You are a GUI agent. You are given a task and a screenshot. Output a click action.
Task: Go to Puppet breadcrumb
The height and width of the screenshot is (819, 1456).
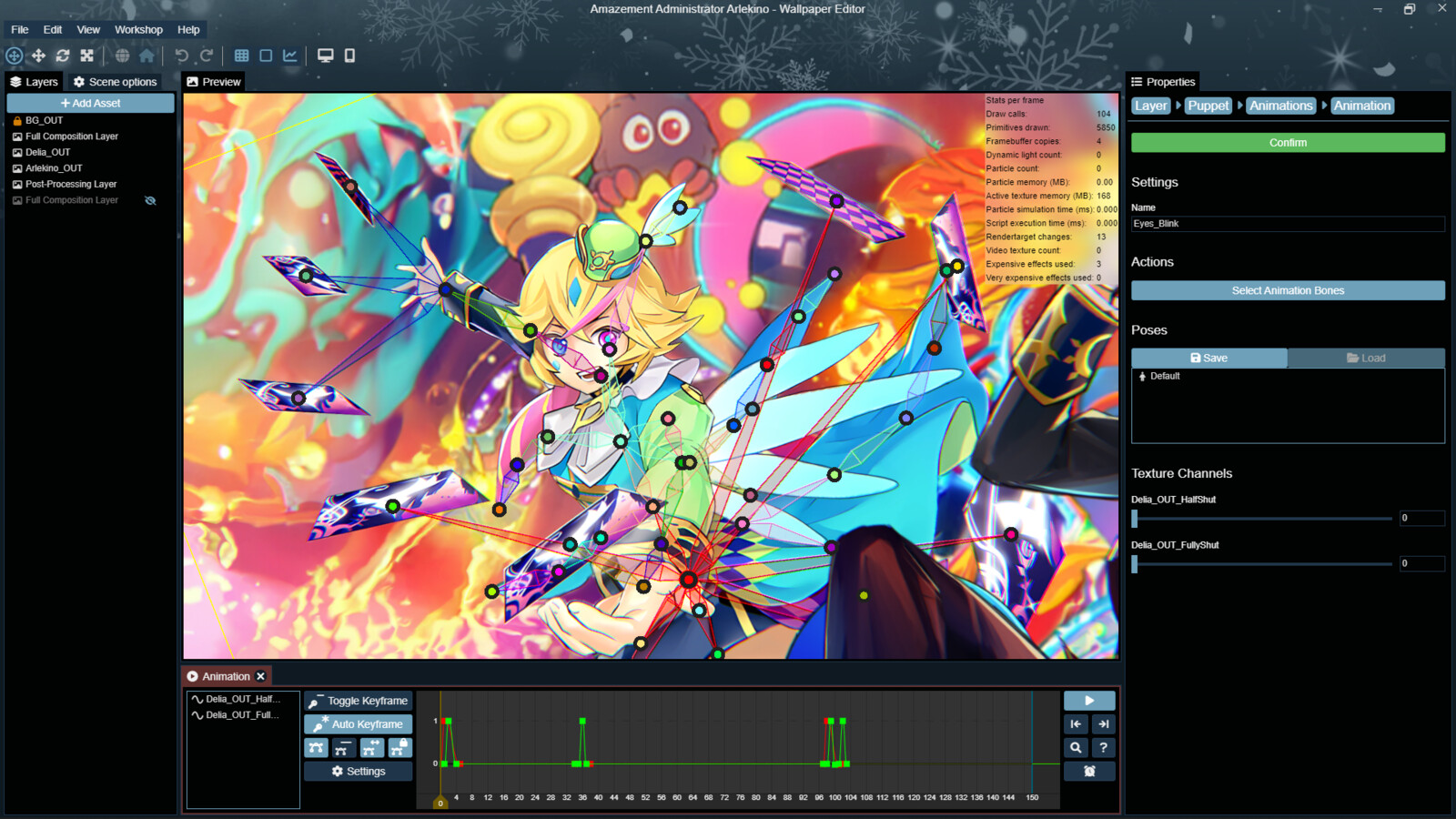click(1208, 106)
